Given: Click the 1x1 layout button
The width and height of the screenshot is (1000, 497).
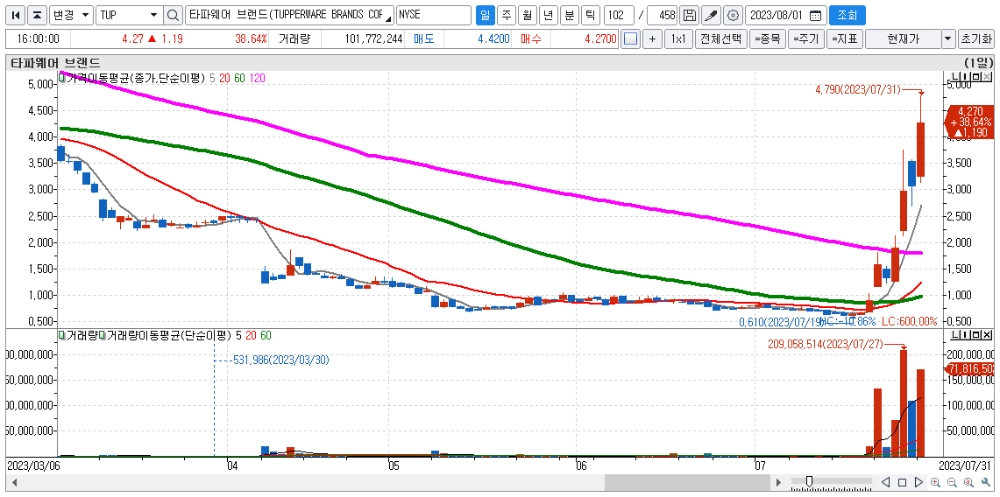Looking at the screenshot, I should coord(678,39).
